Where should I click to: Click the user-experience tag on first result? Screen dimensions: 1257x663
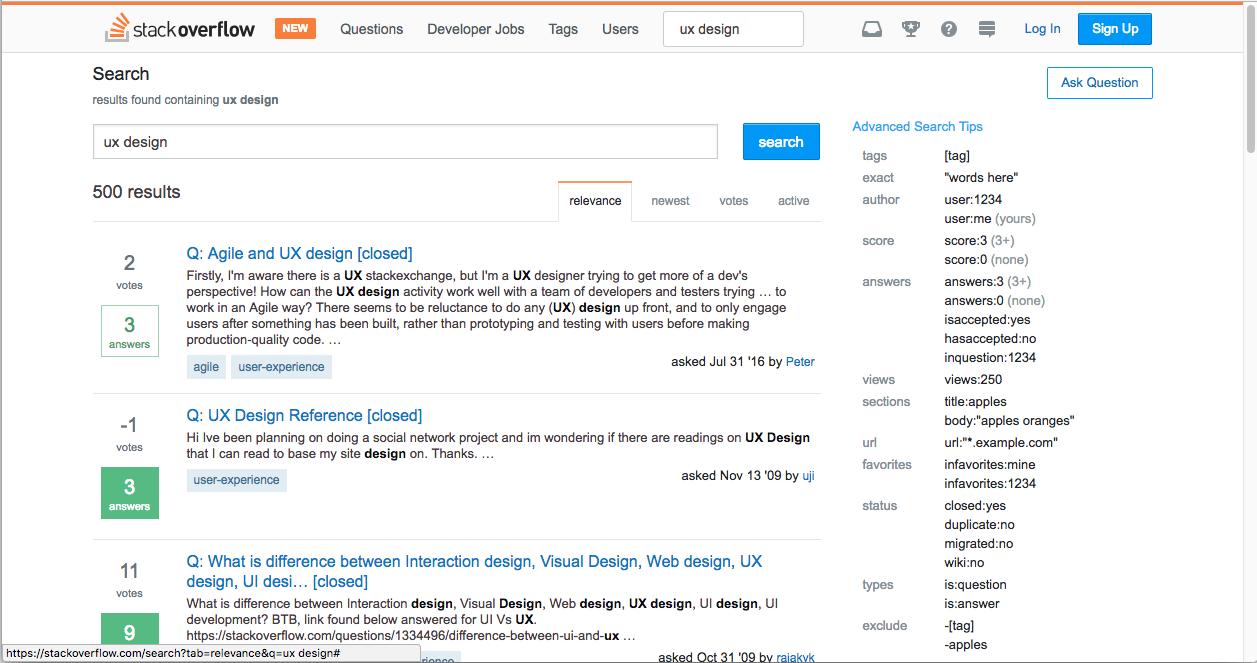click(x=281, y=367)
